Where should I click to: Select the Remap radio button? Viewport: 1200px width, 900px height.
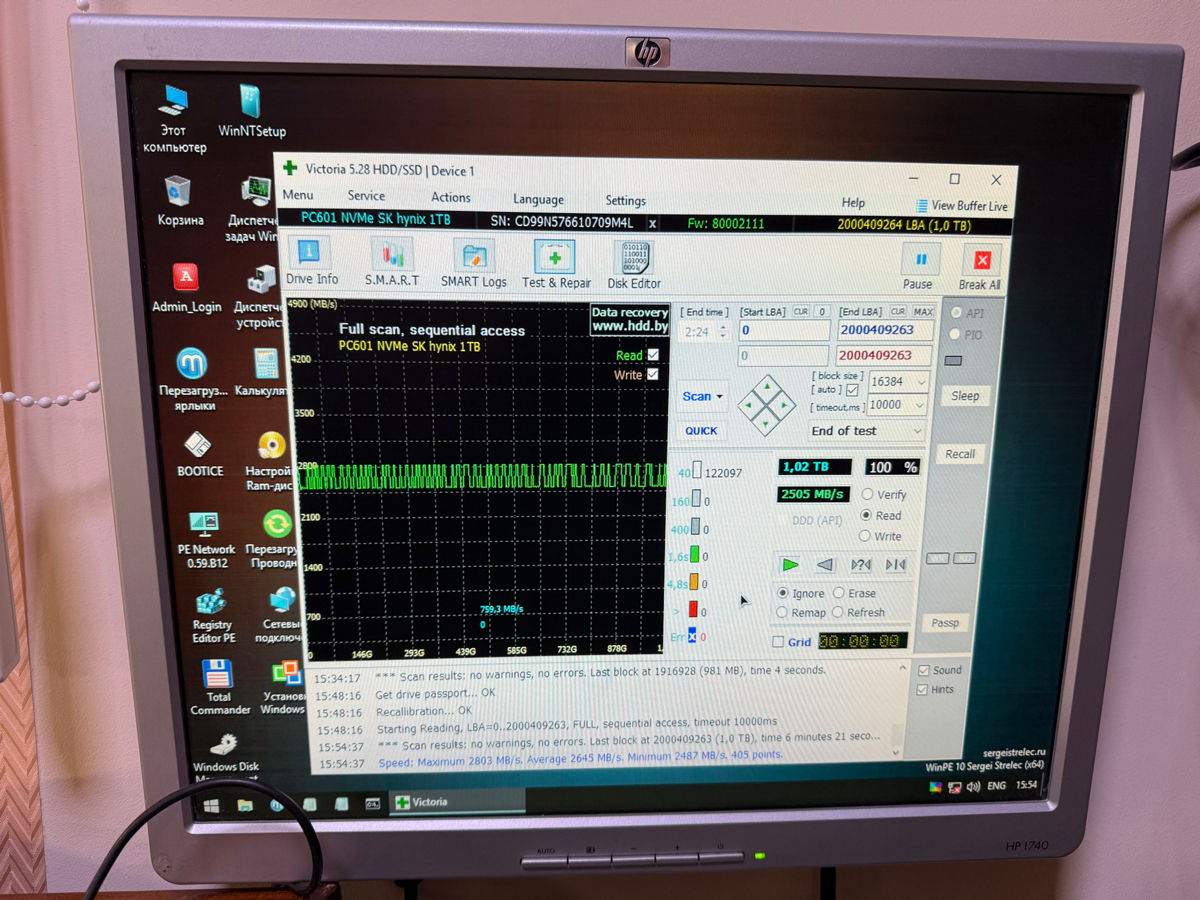coord(782,612)
